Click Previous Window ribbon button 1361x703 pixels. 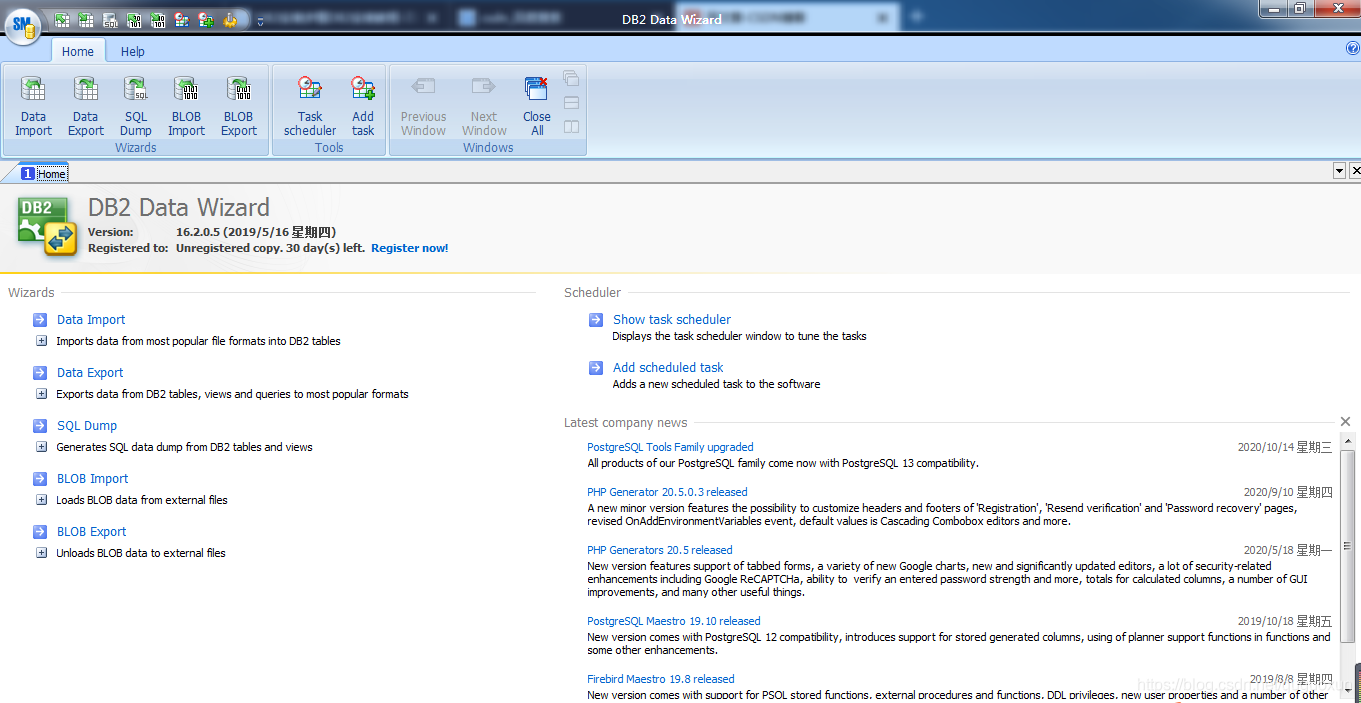[424, 106]
